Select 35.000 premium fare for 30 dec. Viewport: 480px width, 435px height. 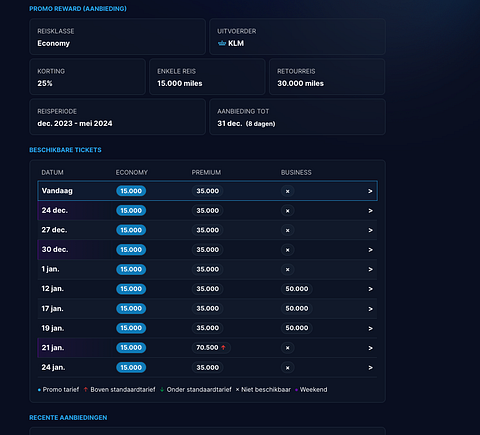[x=207, y=250]
